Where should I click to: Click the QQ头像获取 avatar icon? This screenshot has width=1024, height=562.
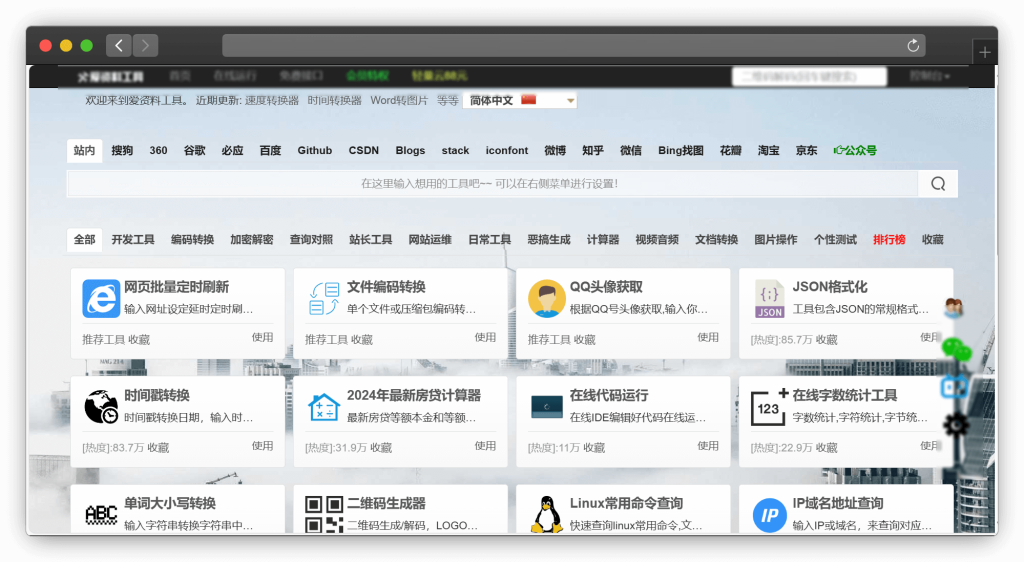pos(547,298)
